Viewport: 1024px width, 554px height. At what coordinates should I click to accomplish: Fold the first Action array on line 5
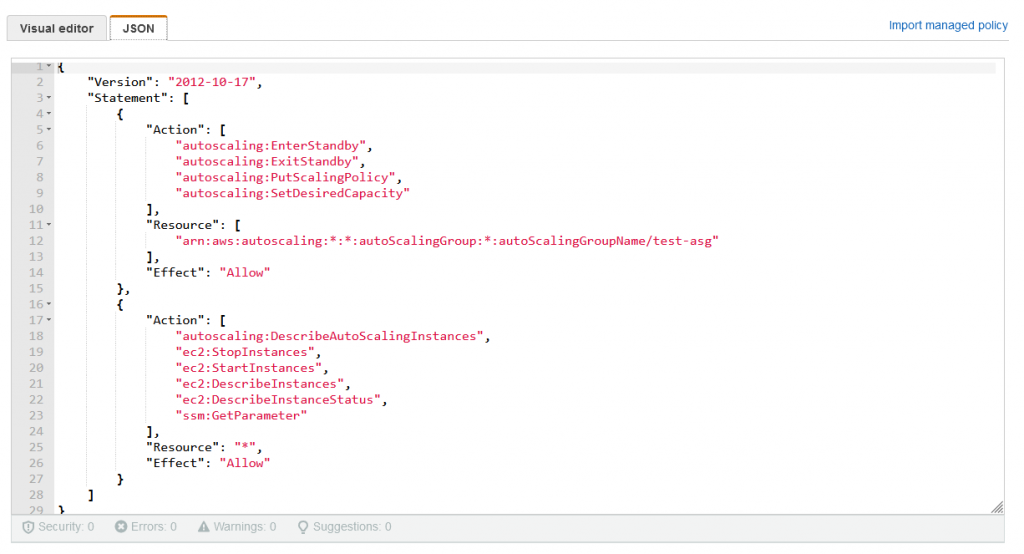coord(49,130)
